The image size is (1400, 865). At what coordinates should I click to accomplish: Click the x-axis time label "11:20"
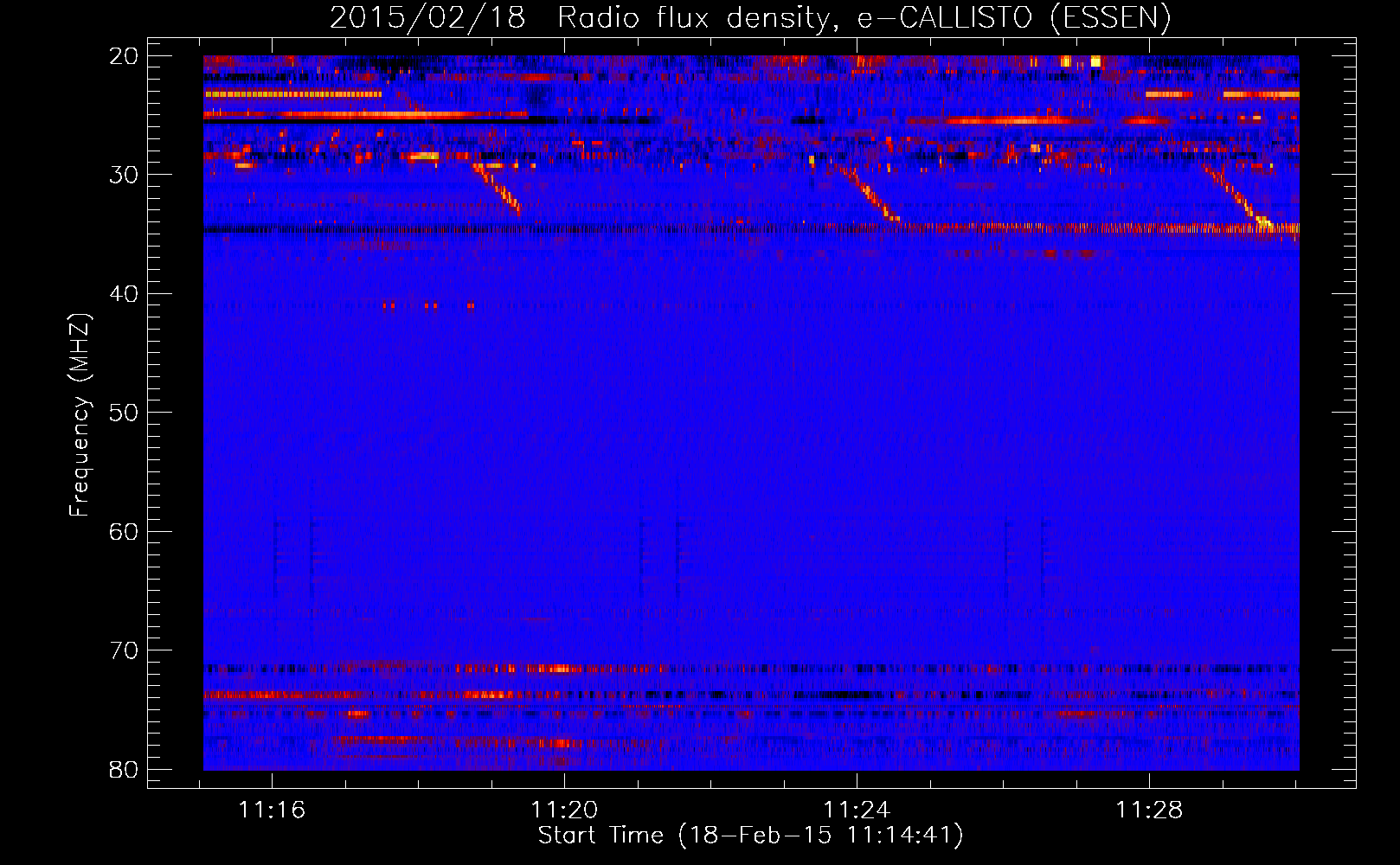(x=564, y=811)
